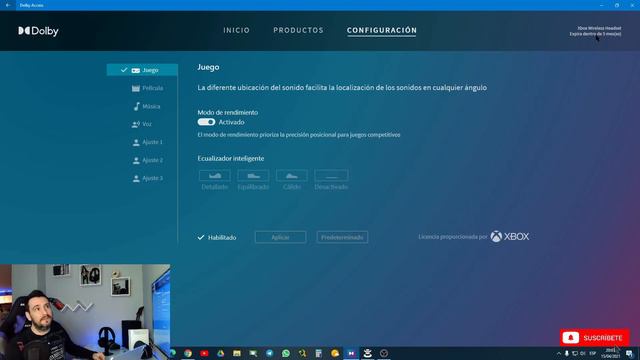Open the Configuración tab
The image size is (640, 360).
382,30
